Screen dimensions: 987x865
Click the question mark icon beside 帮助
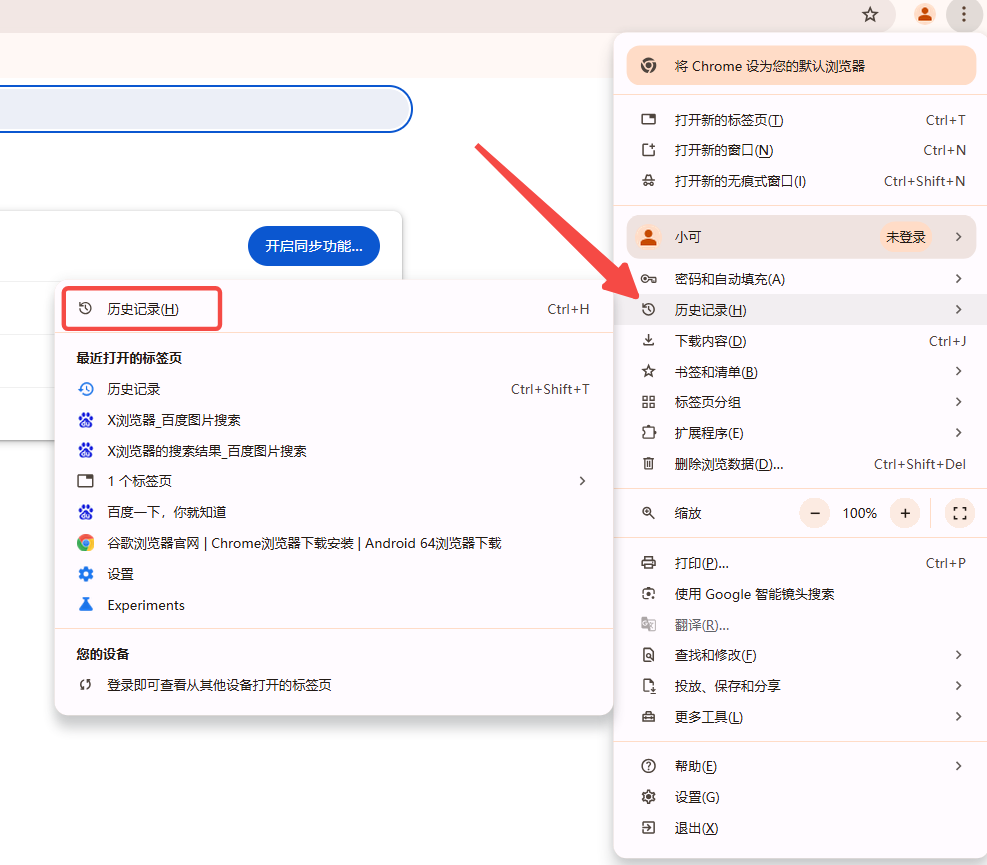tap(648, 766)
